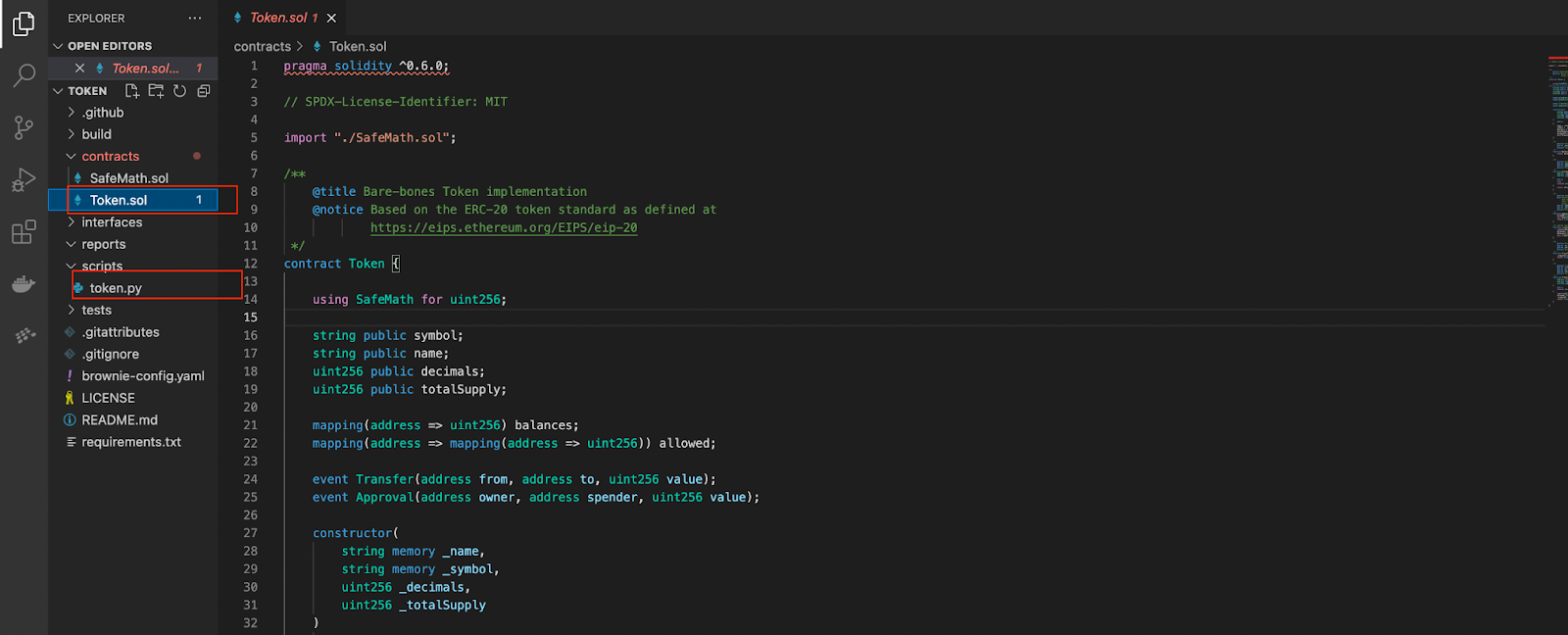
Task: Open the Search view icon
Action: click(x=24, y=75)
